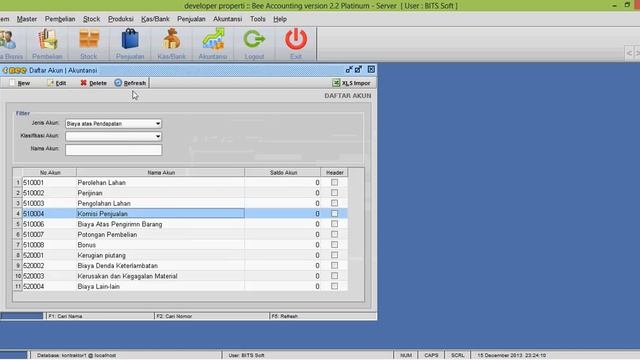Screen dimensions: 640x360
Task: Open the Akuntansi menu
Action: point(227,19)
